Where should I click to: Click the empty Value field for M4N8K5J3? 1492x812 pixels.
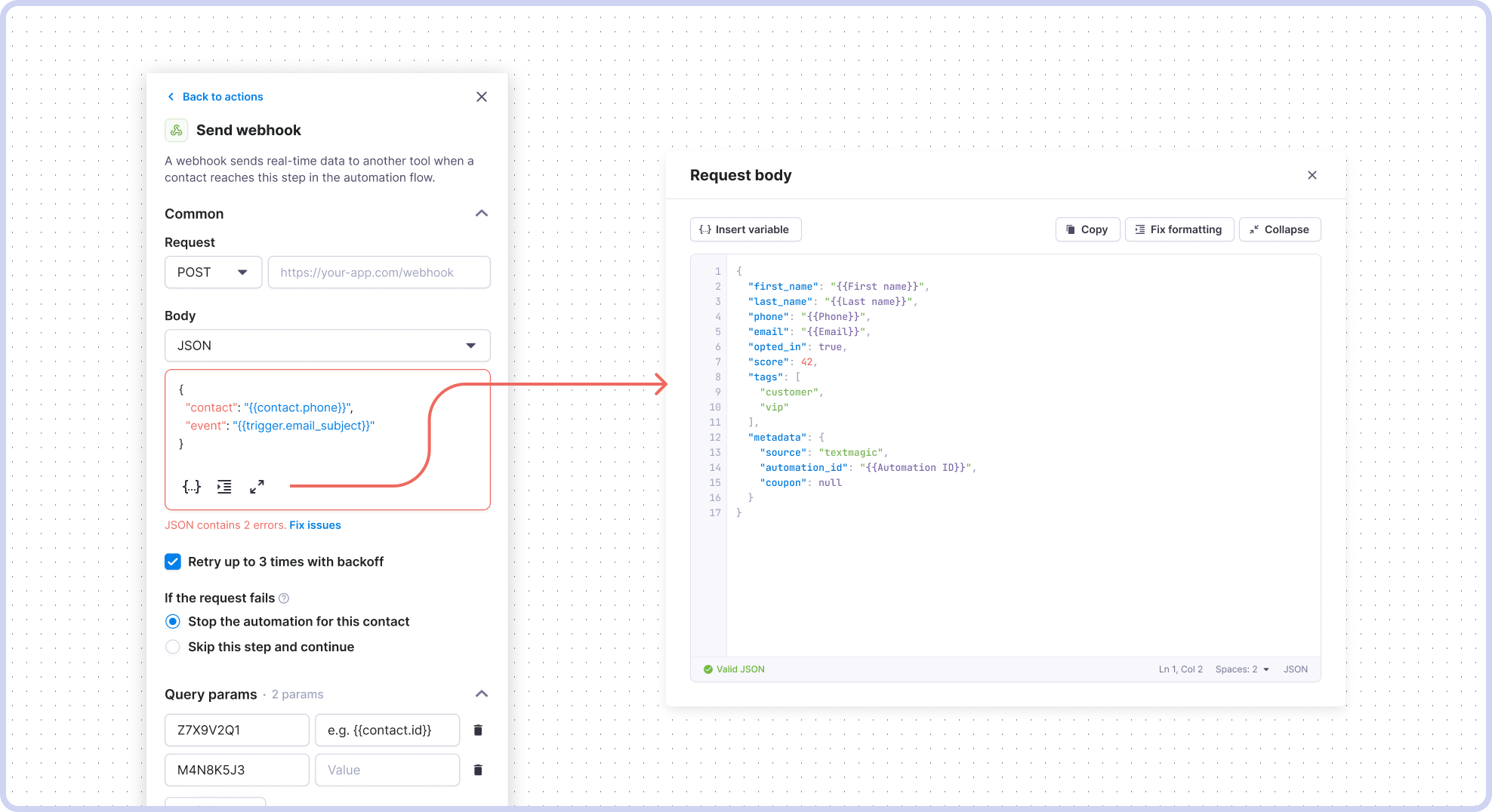(387, 770)
